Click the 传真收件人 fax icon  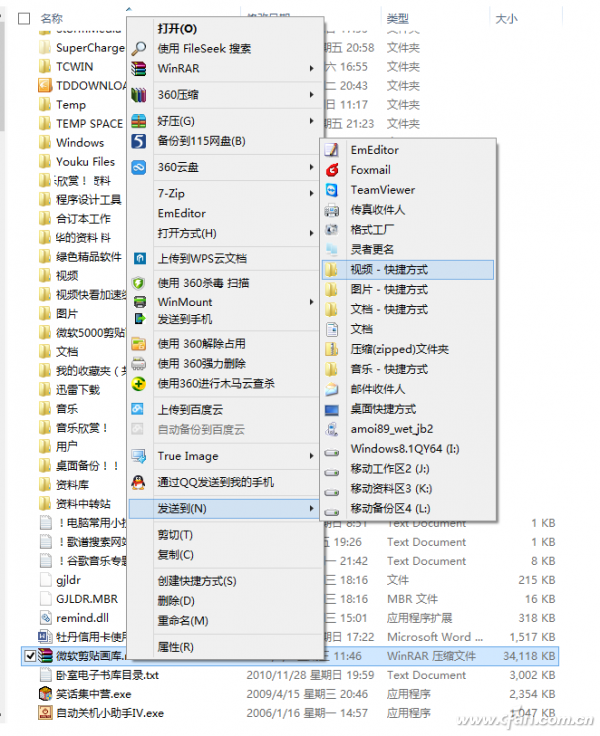332,210
